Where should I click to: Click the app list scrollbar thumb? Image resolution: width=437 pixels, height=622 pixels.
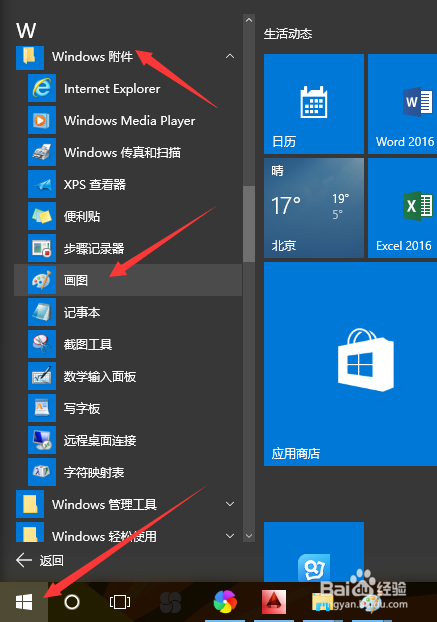pyautogui.click(x=249, y=224)
